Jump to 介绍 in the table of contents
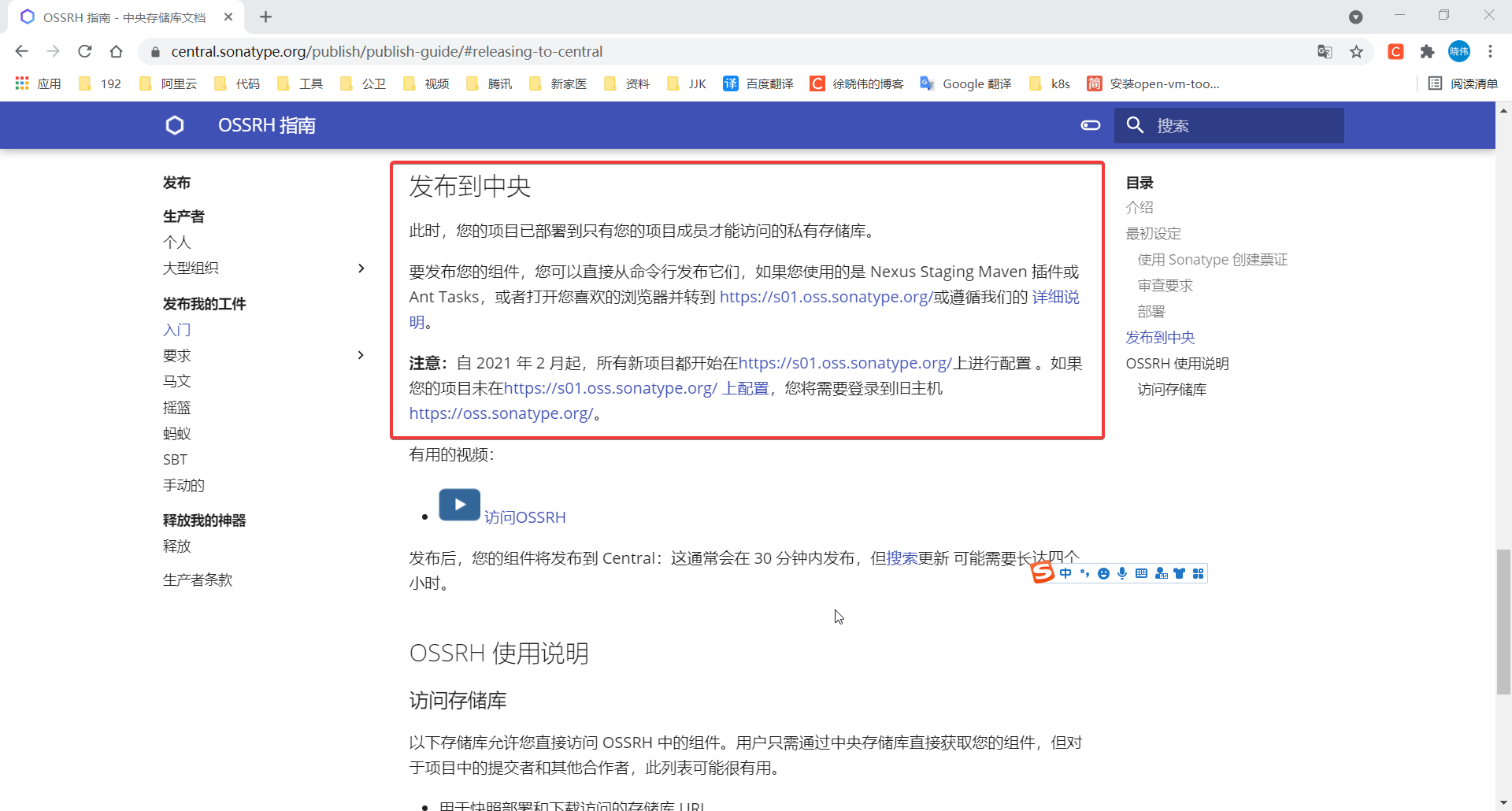Image resolution: width=1512 pixels, height=811 pixels. pyautogui.click(x=1140, y=208)
